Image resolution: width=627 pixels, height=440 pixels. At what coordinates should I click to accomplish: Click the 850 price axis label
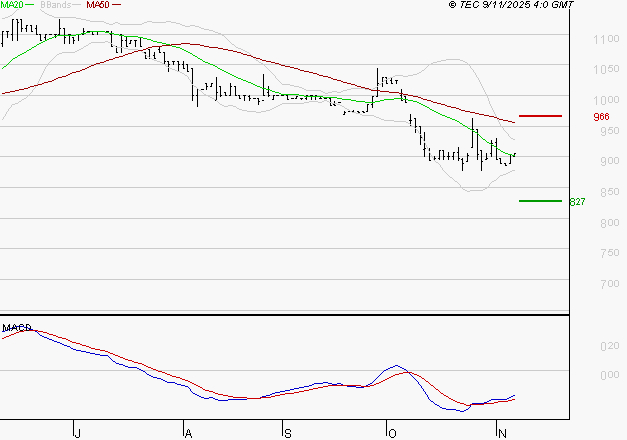(x=610, y=192)
